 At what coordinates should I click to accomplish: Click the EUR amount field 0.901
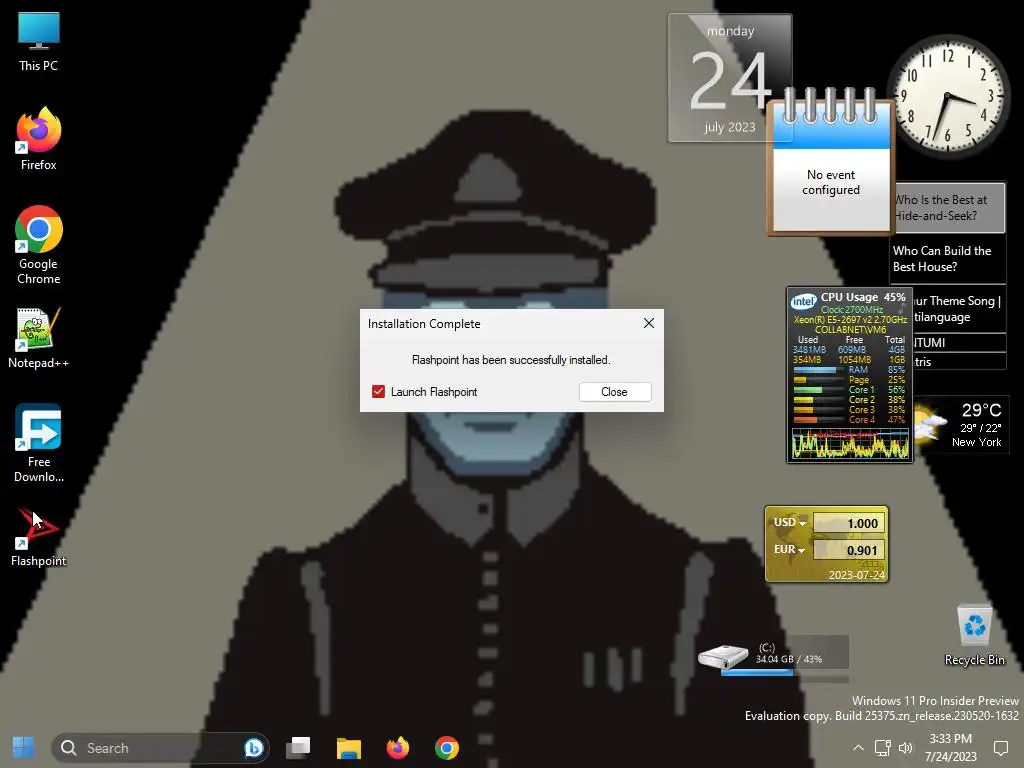click(x=850, y=551)
